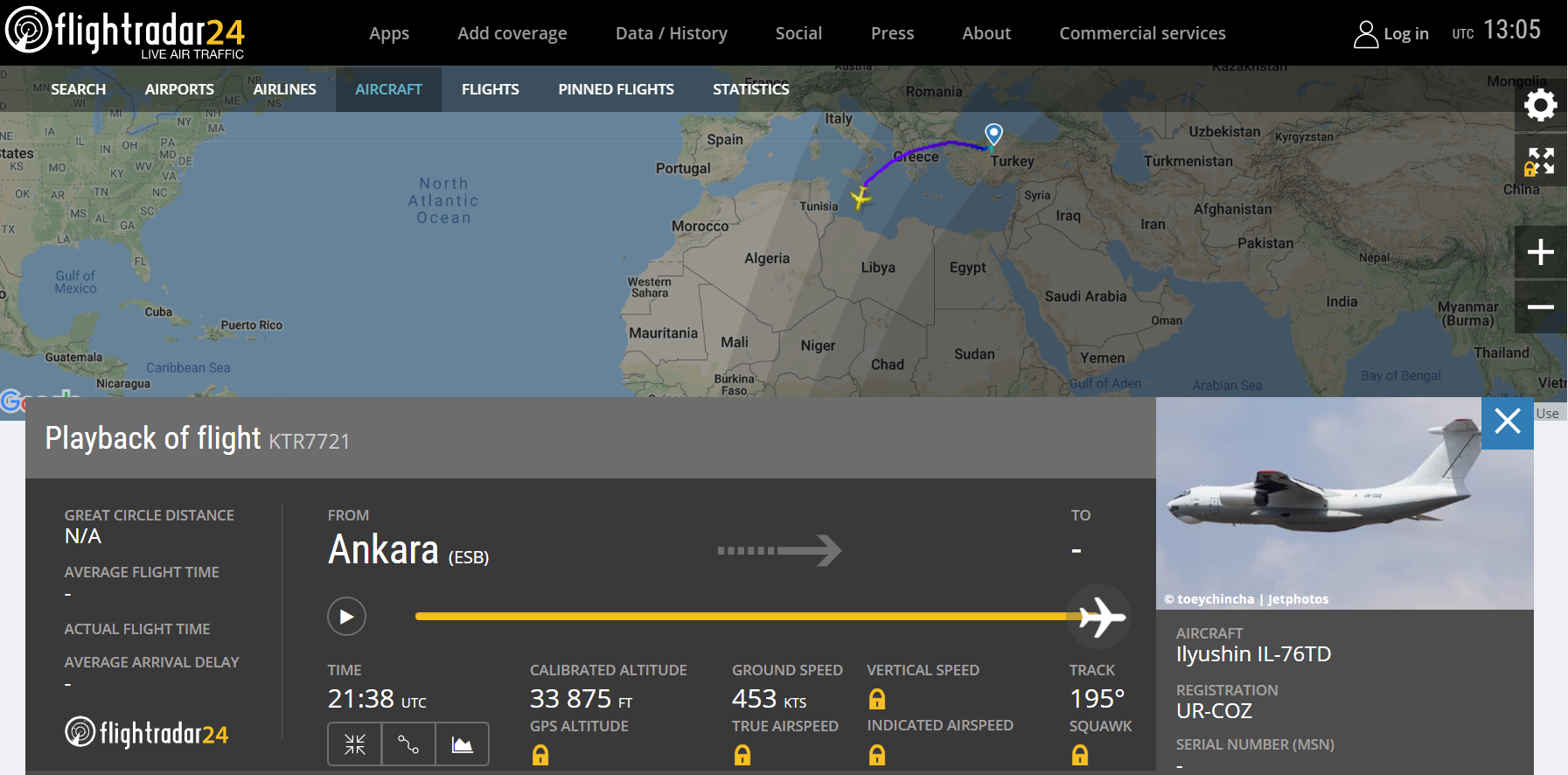Click registration UR-COZ
This screenshot has width=1568, height=775.
[1214, 711]
